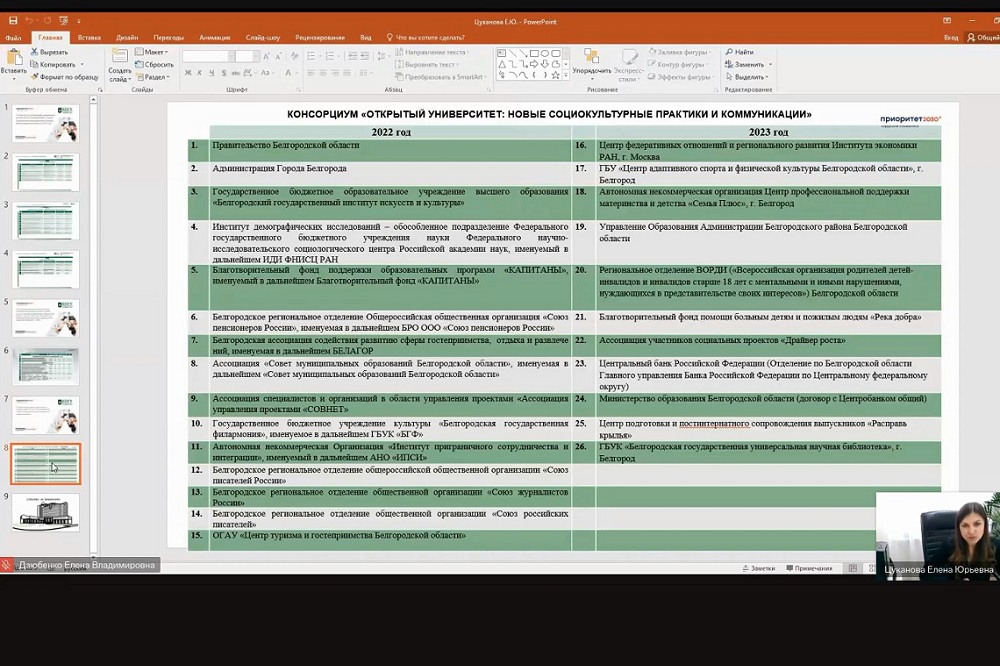Open the Section (Раздел) dropdown
Screen dimensions: 1000x666
(155, 77)
